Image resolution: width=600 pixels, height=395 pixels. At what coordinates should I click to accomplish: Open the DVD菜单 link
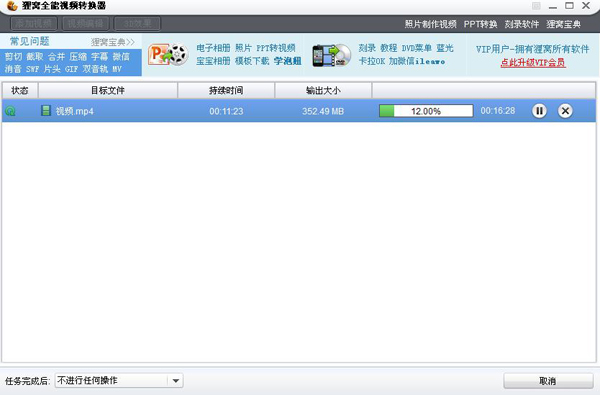click(x=416, y=48)
